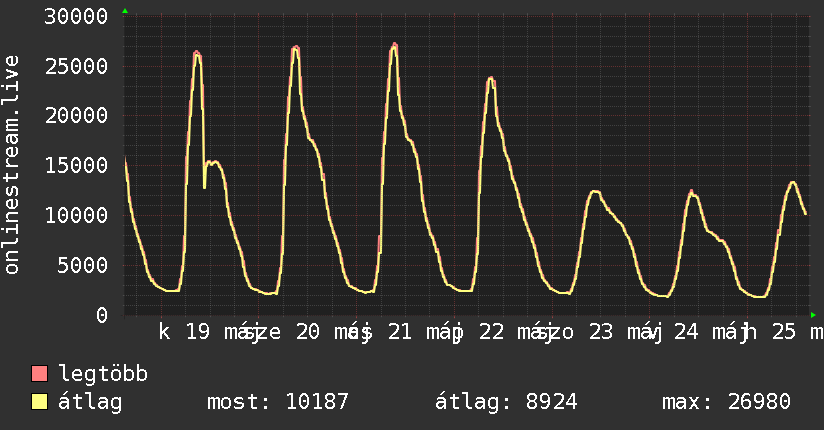Click the May 21 peak of the graph

pyautogui.click(x=395, y=45)
